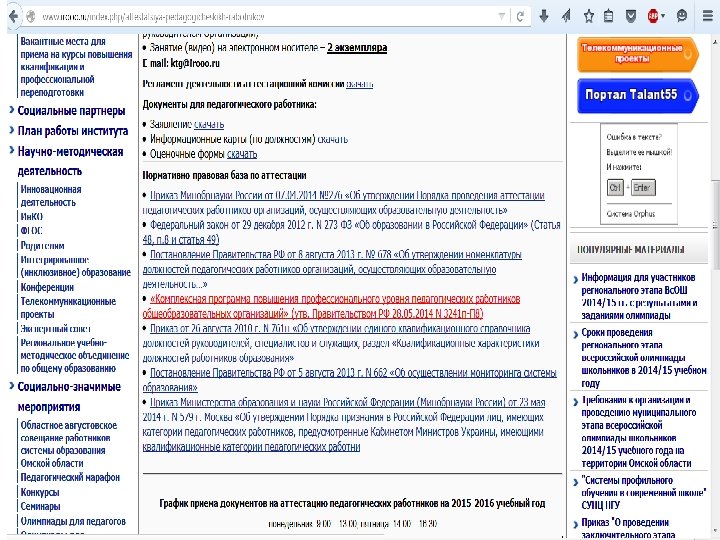Image resolution: width=720 pixels, height=540 pixels.
Task: Open the Hello chat smiley icon
Action: click(x=682, y=17)
